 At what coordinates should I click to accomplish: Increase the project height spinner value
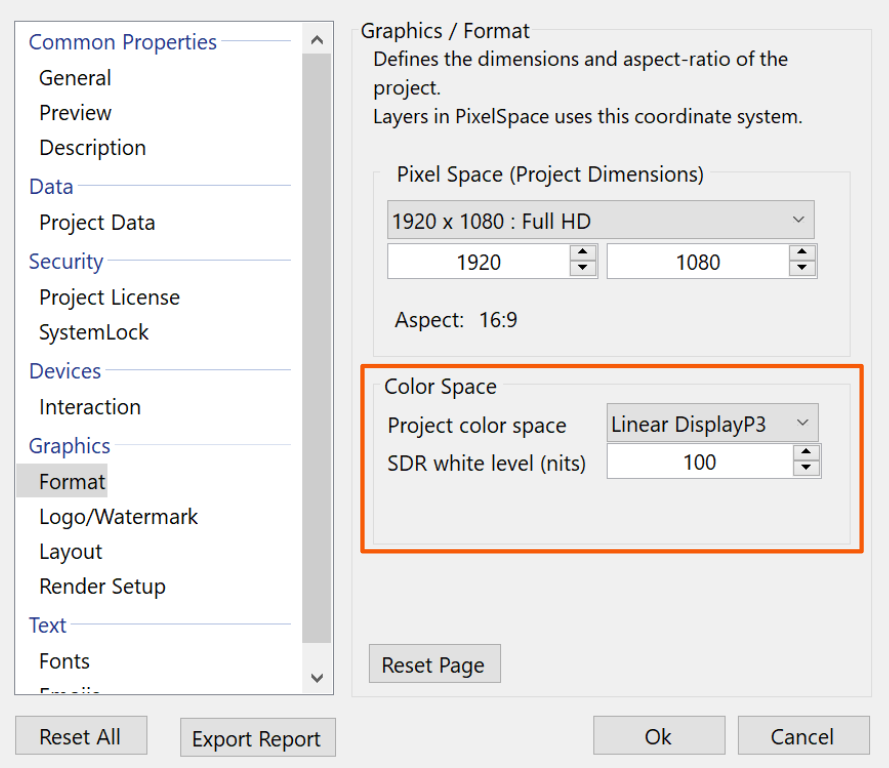802,254
